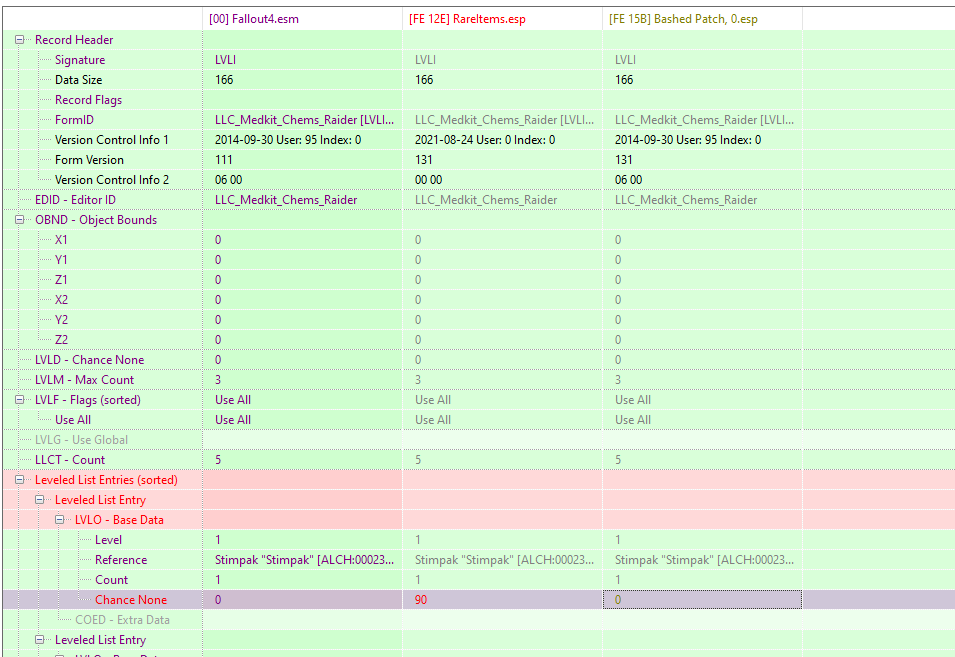Click Data Size 166 in Fallout4.esm column
The width and height of the screenshot is (955, 657).
click(224, 80)
